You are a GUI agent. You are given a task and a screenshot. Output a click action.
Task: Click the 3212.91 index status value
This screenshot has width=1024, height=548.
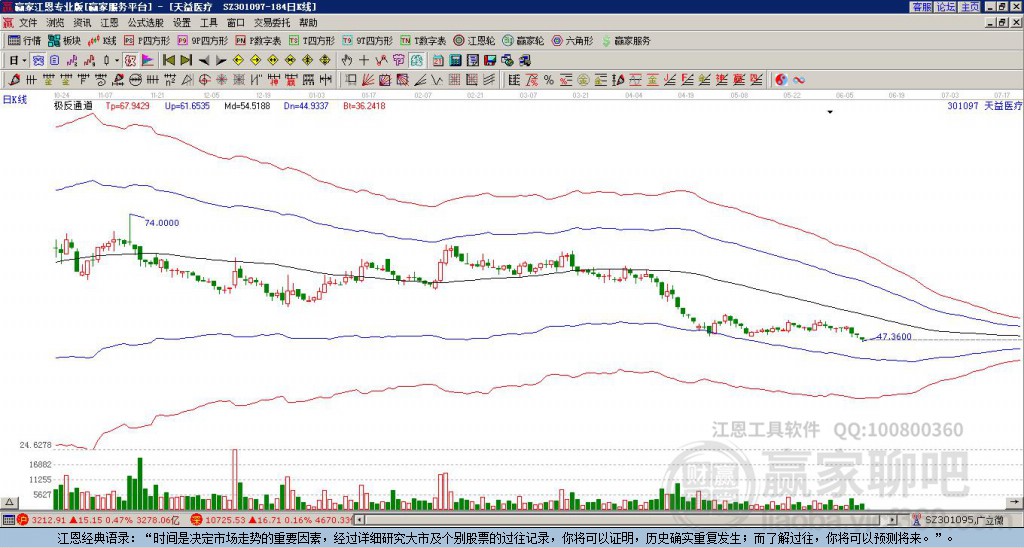click(49, 520)
